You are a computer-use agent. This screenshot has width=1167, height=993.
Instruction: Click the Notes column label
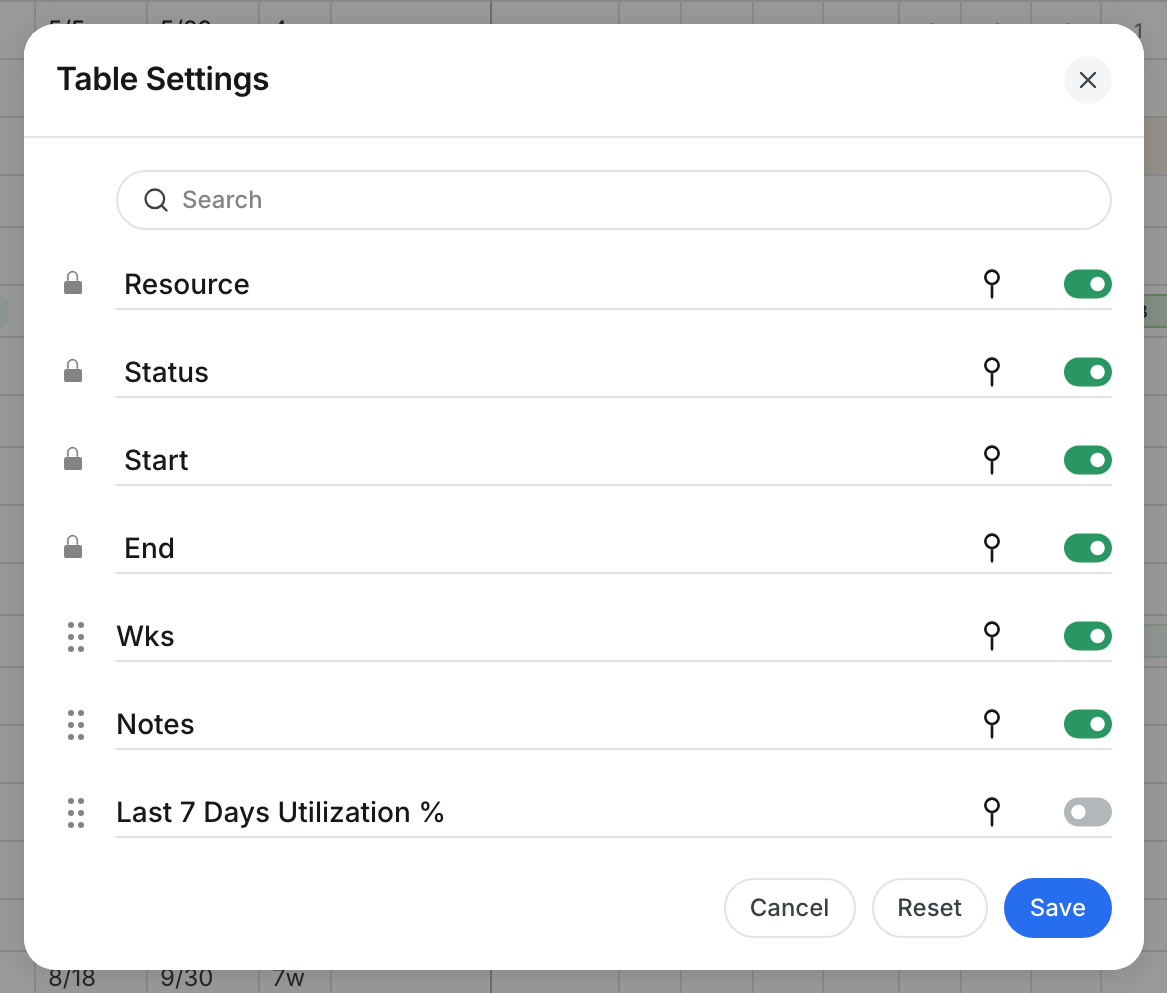click(156, 724)
